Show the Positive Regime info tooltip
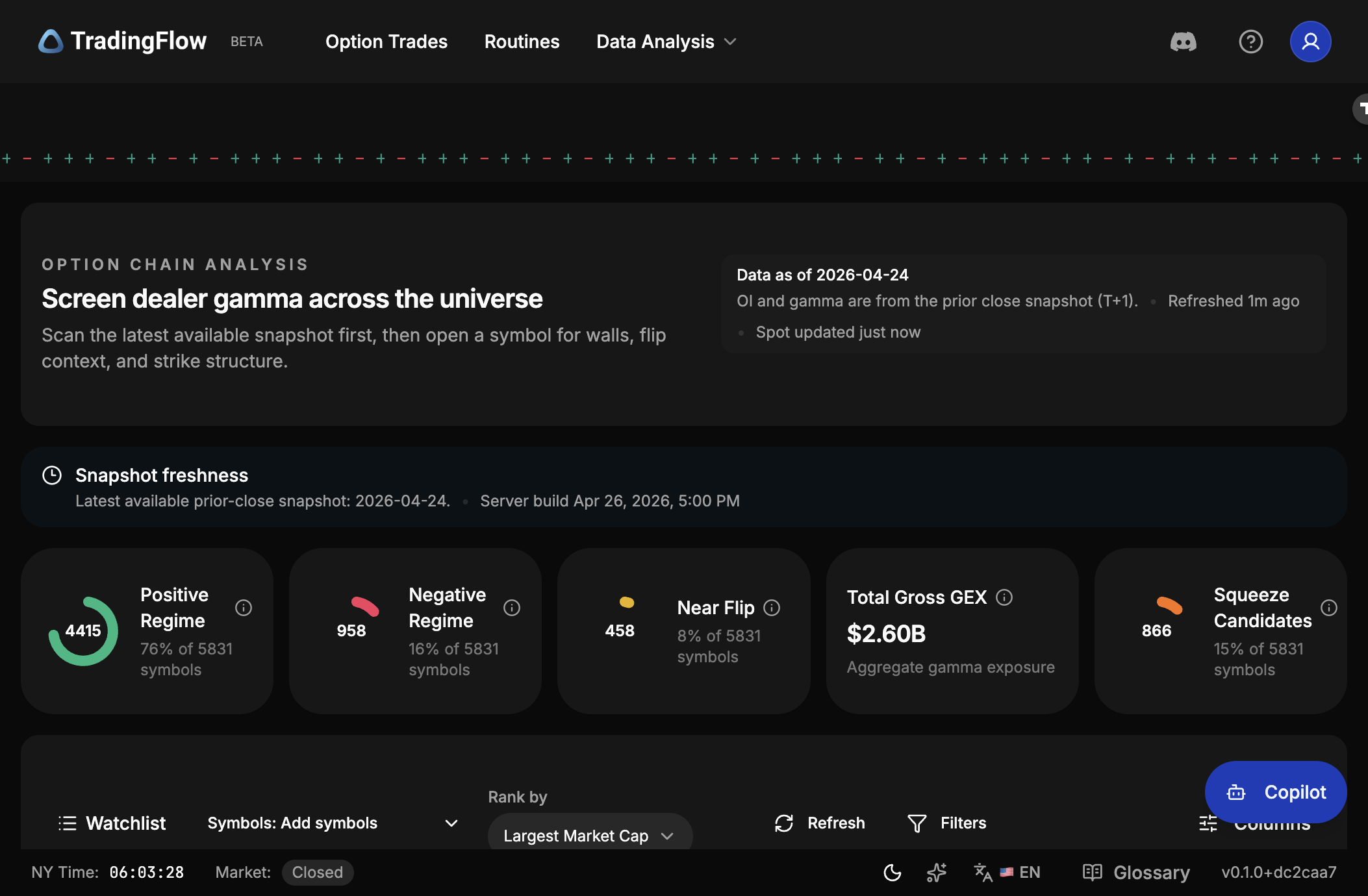The image size is (1368, 896). point(243,607)
